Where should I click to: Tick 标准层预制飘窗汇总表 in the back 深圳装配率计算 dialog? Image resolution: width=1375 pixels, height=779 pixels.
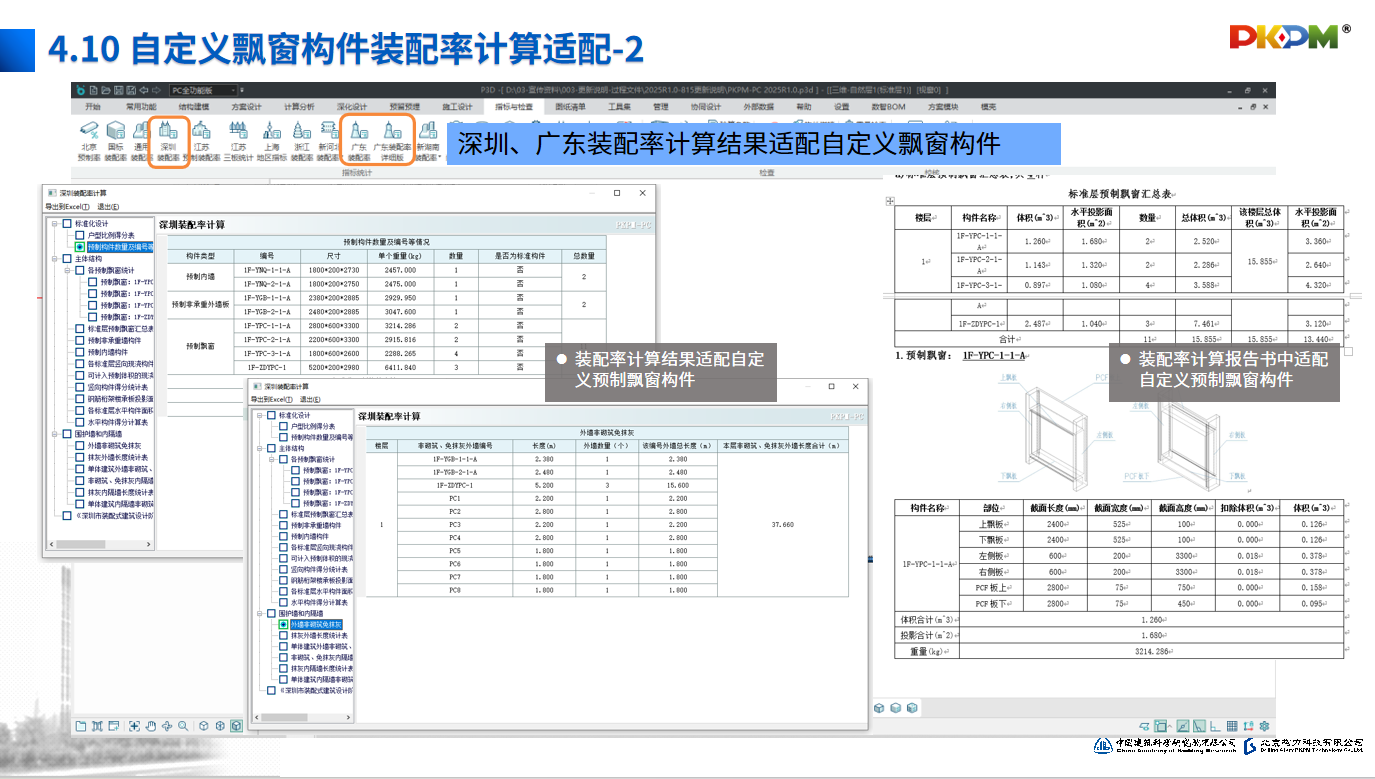80,328
